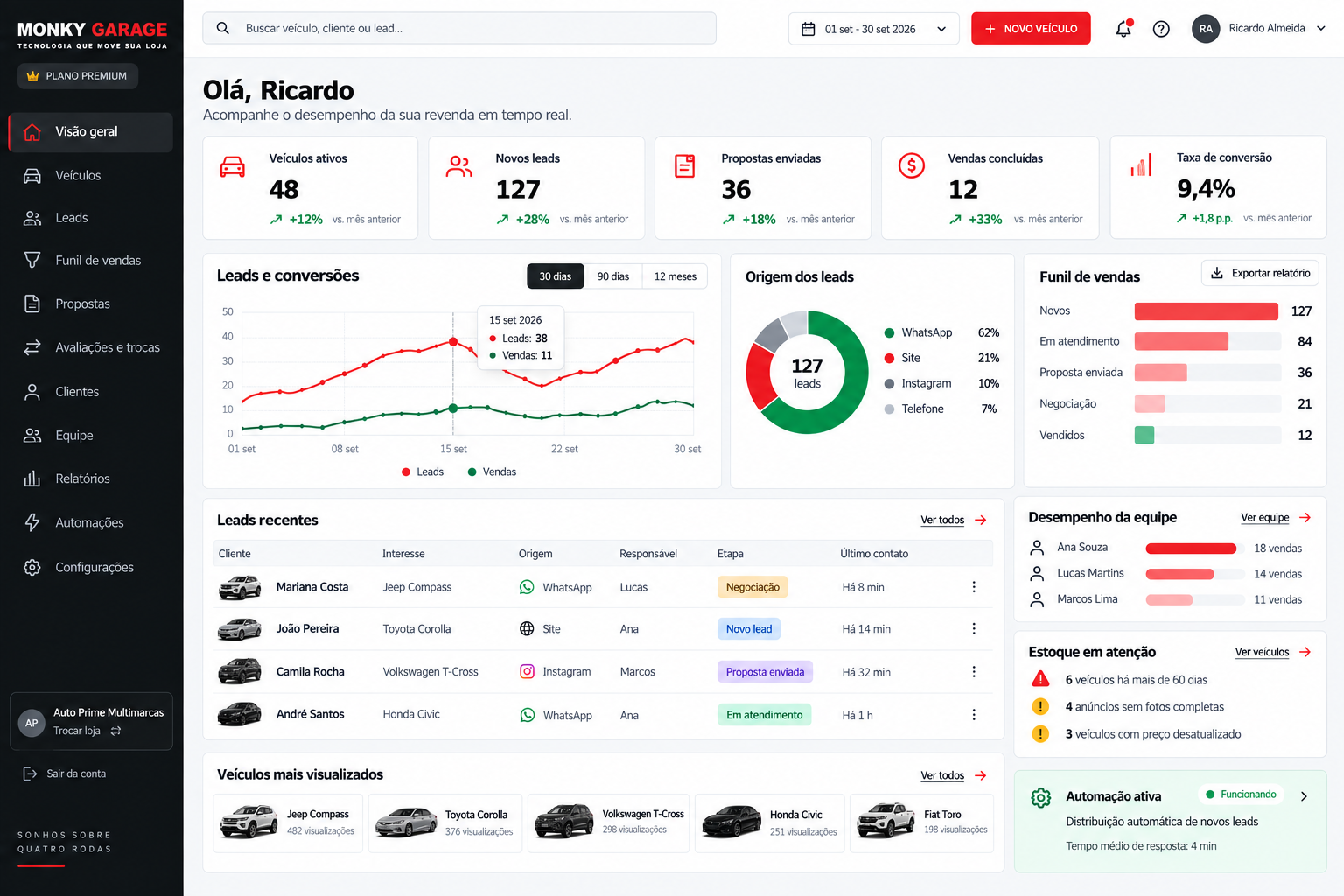The width and height of the screenshot is (1344, 896).
Task: Open the Ver veículos link
Action: click(1273, 652)
